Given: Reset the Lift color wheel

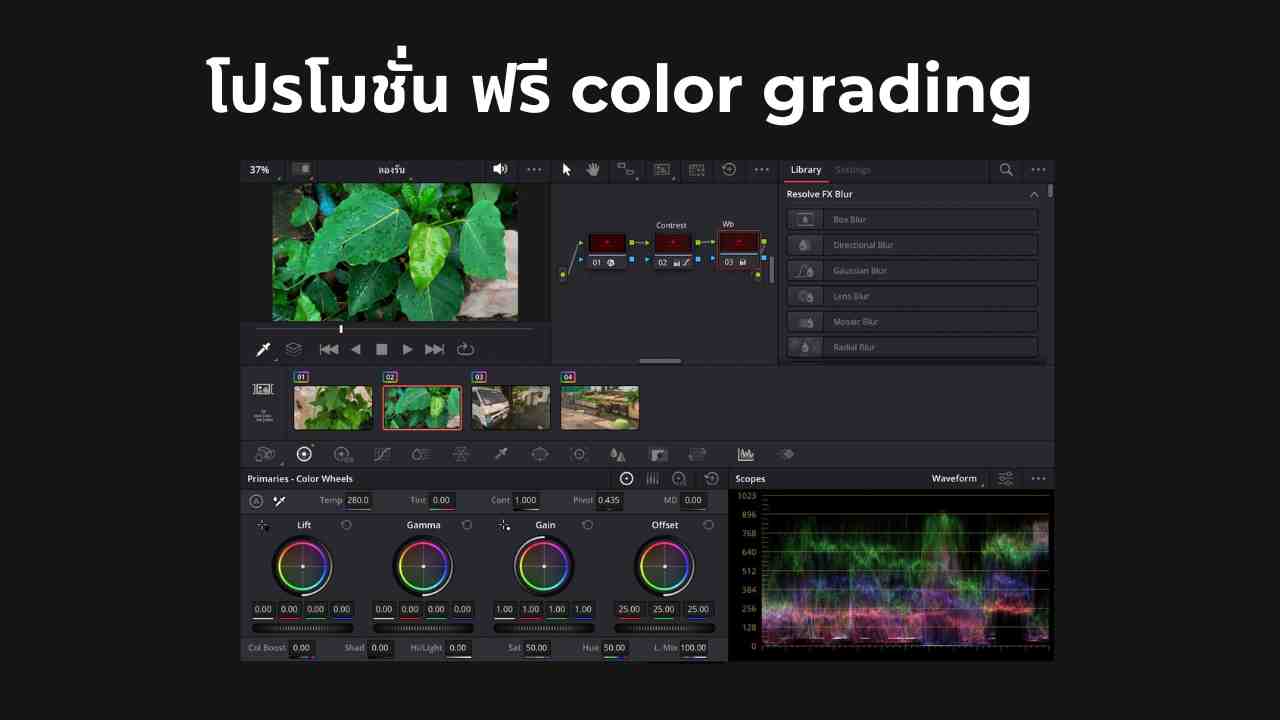Looking at the screenshot, I should 346,525.
